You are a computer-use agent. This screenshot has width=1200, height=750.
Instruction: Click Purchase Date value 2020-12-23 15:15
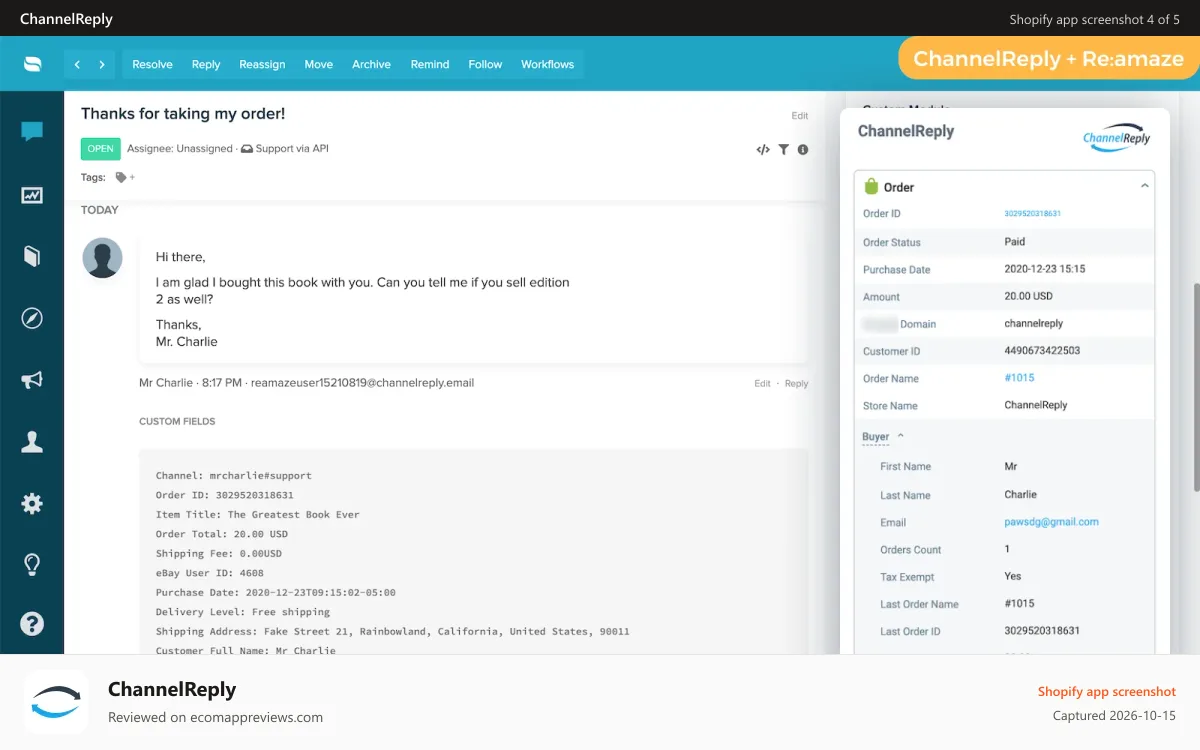tap(1045, 269)
